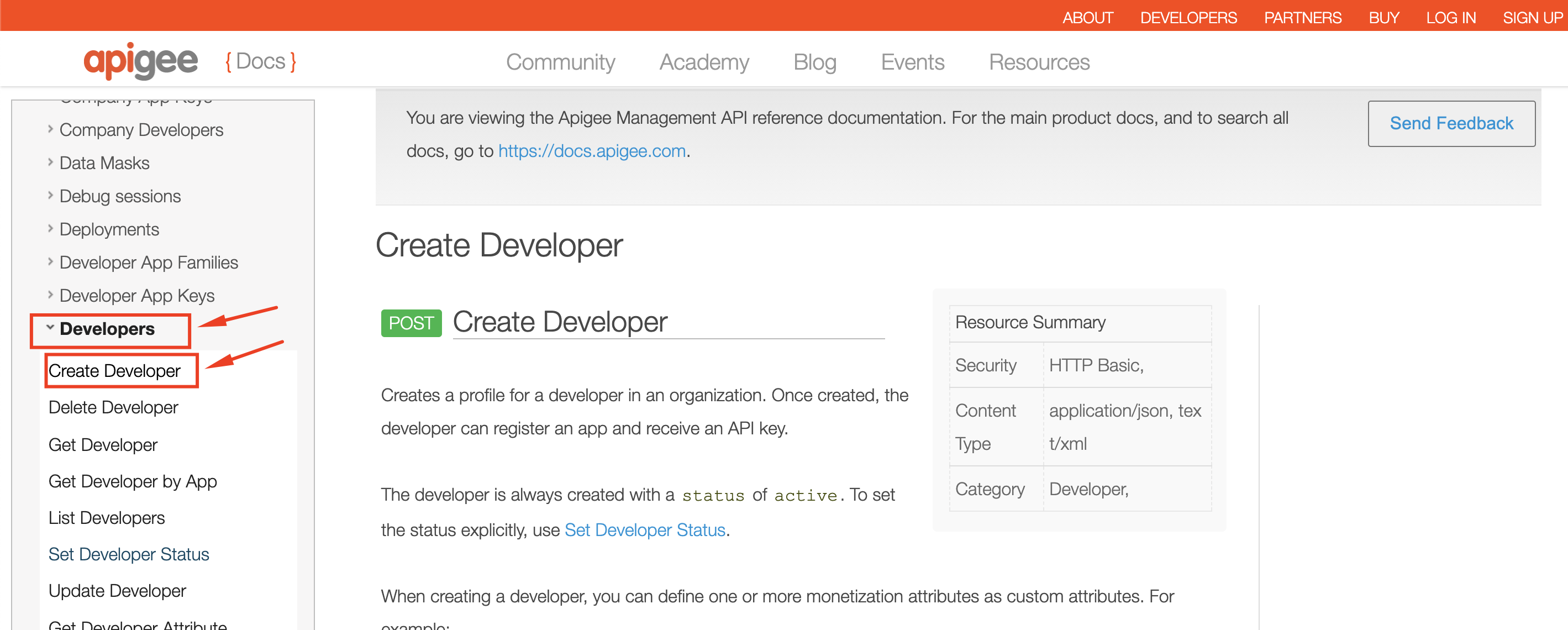Go to the Events navigation tab
This screenshot has height=630, width=1568.
[x=912, y=62]
